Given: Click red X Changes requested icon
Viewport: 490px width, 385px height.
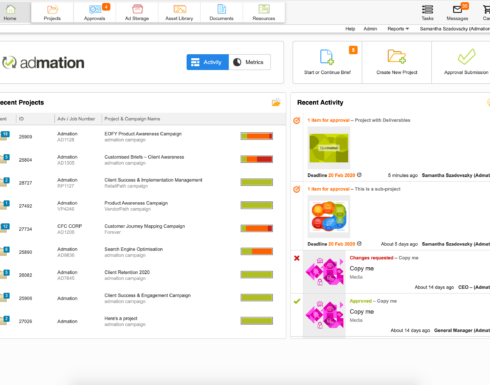Looking at the screenshot, I should [x=297, y=258].
